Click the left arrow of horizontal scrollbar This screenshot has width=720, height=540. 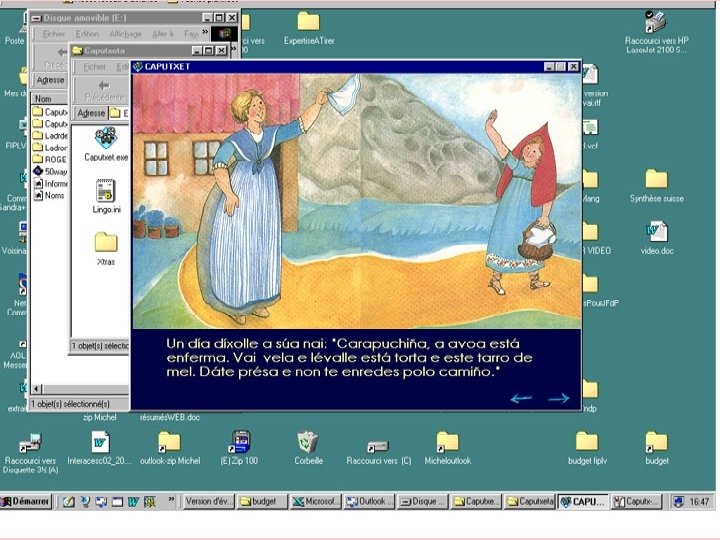coord(37,389)
